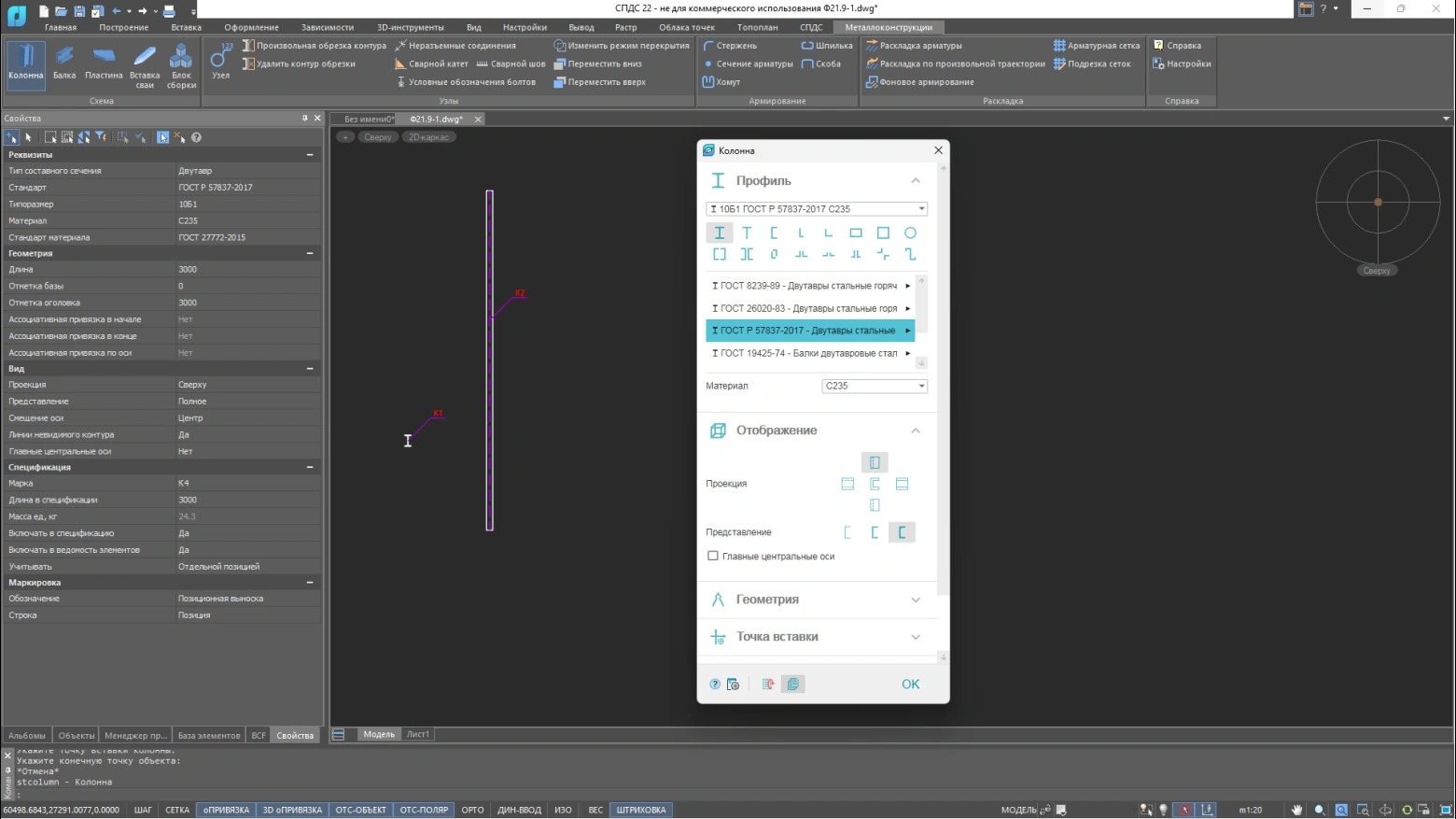Open the profile selection combo box 10Б1
This screenshot has width=1456, height=819.
[816, 209]
